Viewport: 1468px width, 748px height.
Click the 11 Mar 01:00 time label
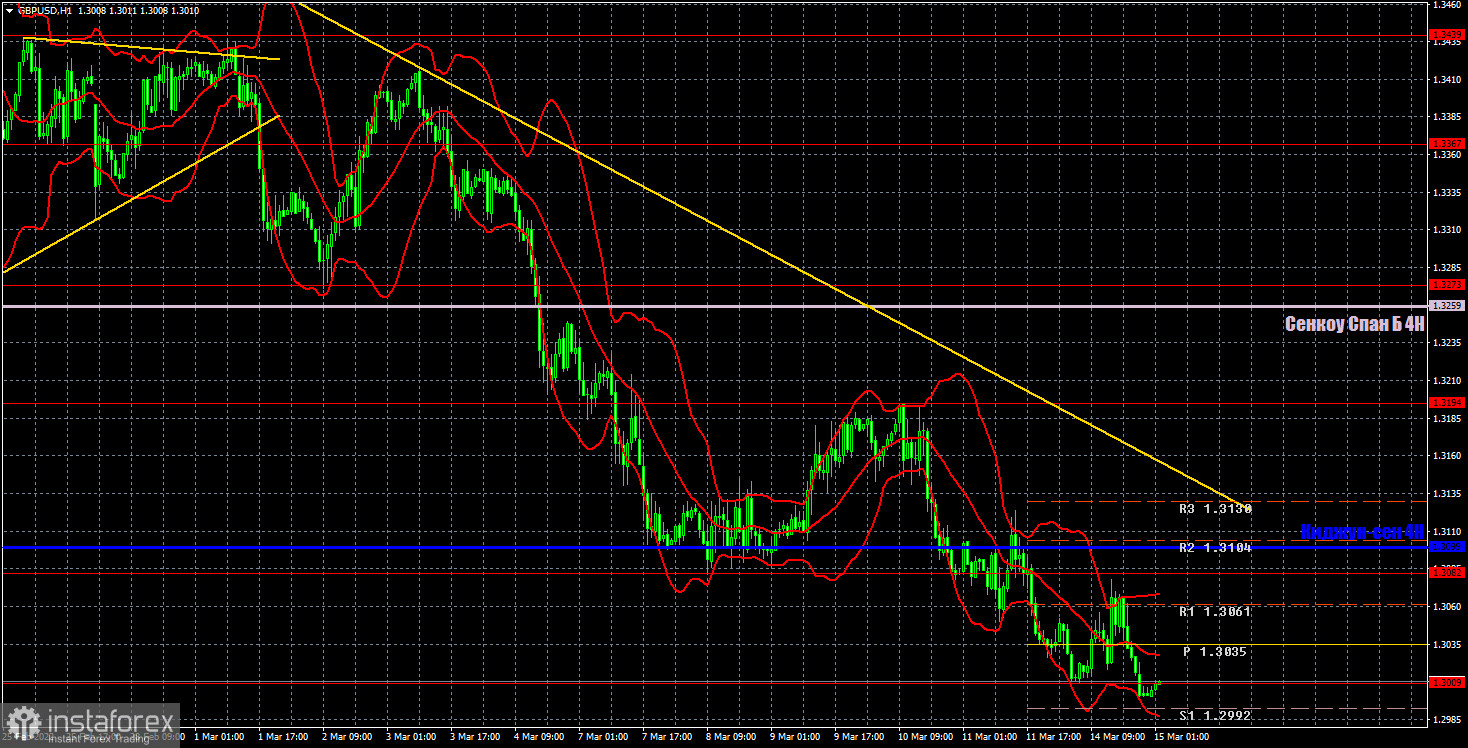click(988, 737)
